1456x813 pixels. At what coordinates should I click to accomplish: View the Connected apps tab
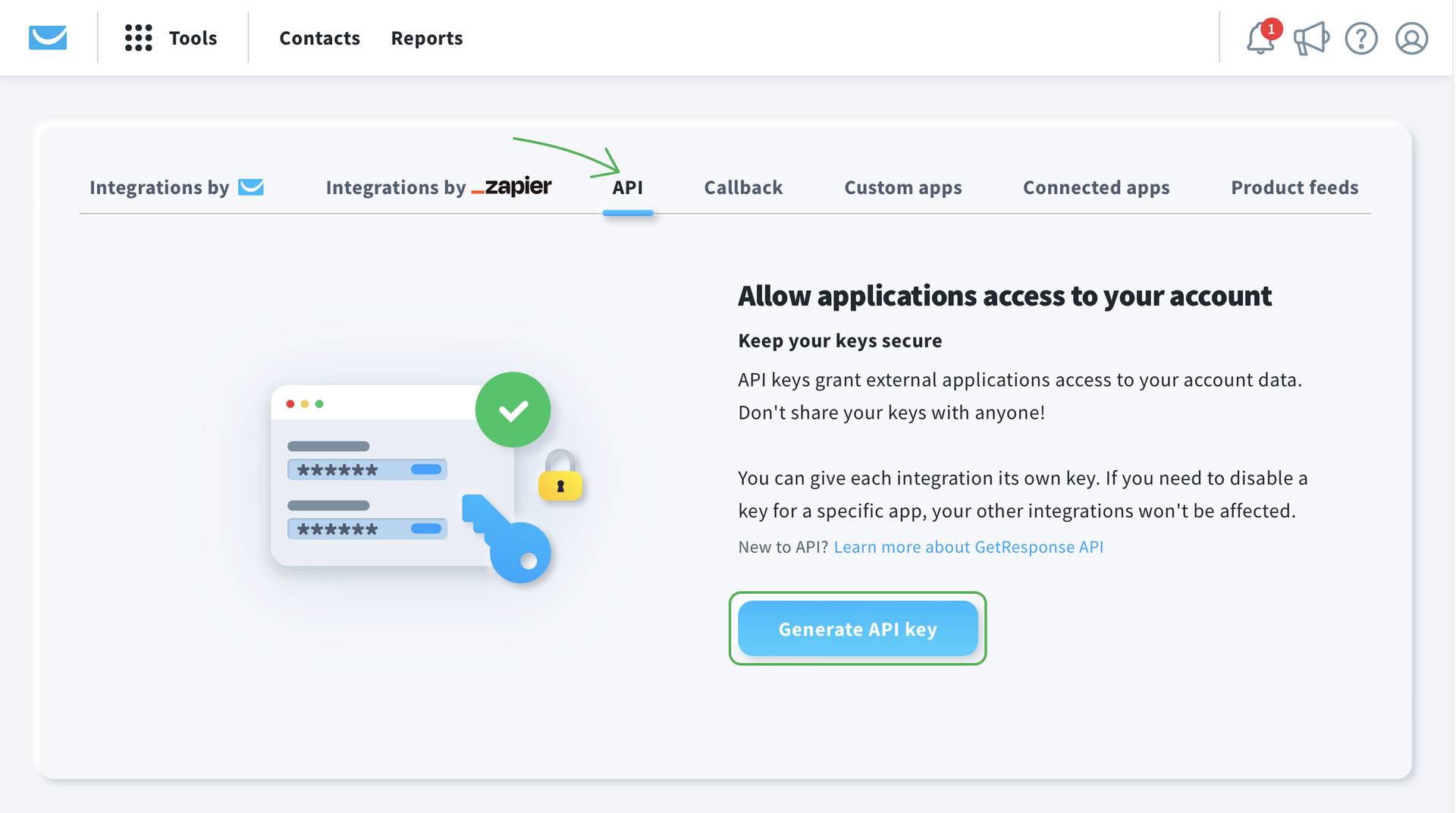point(1096,187)
